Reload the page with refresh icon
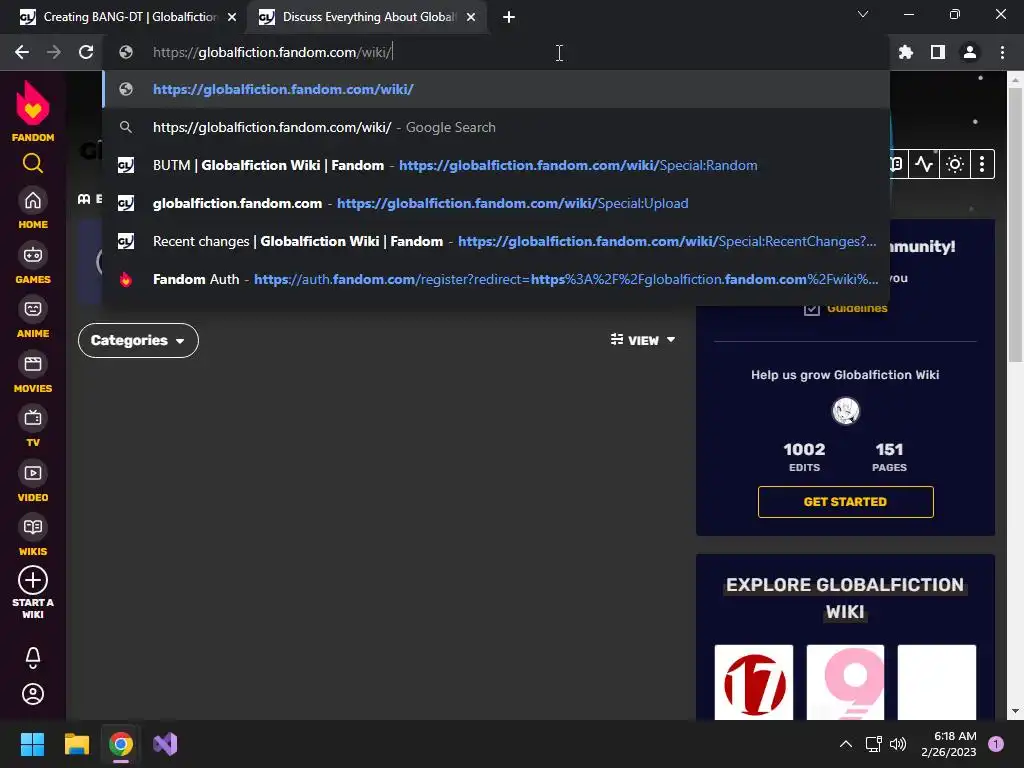The image size is (1024, 768). pos(86,52)
